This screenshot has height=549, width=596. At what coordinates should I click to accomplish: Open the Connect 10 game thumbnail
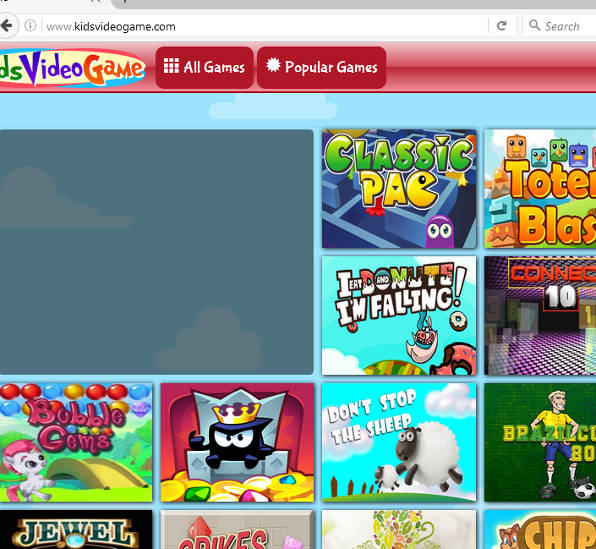tap(540, 316)
